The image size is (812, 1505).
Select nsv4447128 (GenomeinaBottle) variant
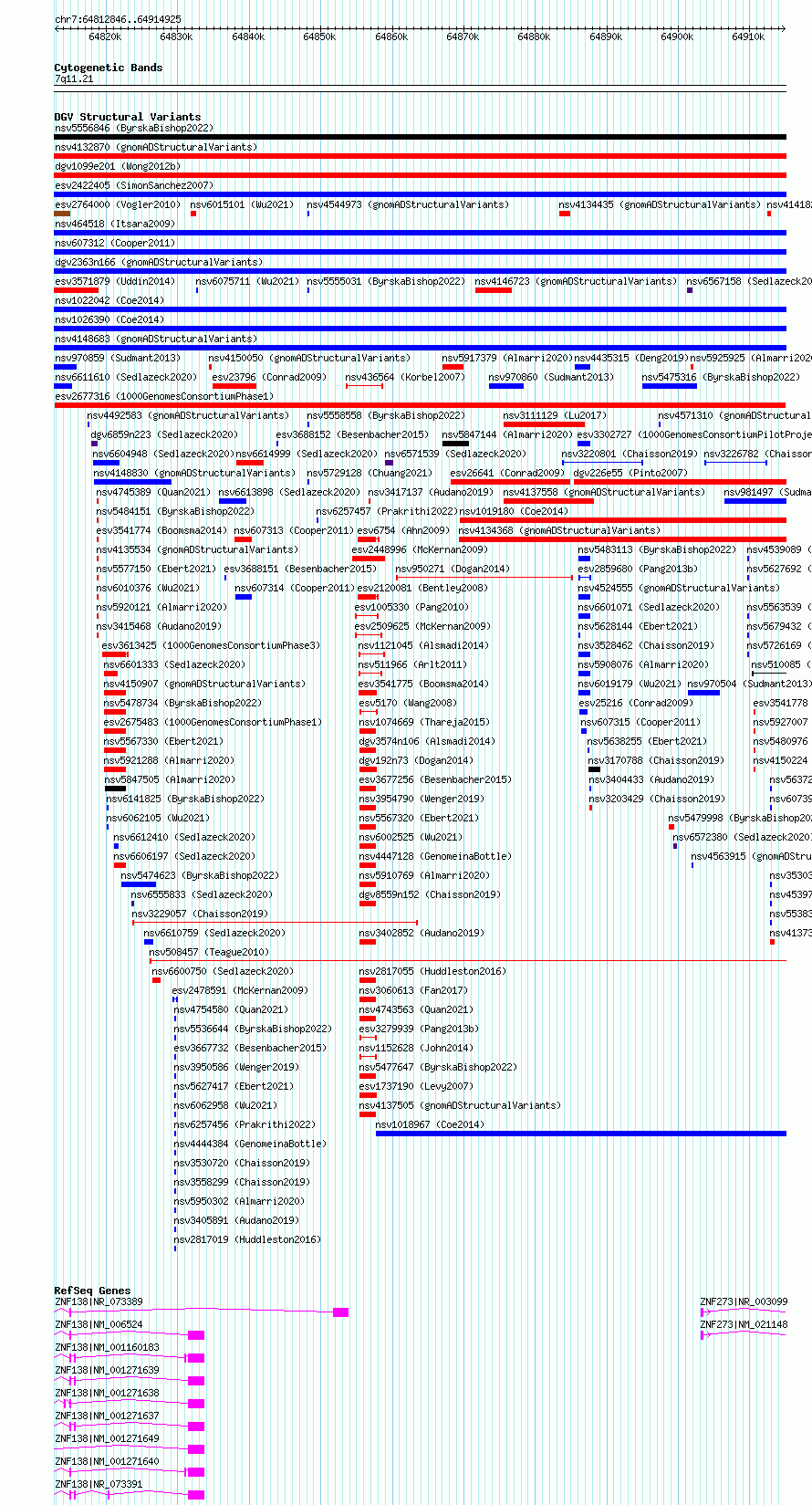click(435, 856)
